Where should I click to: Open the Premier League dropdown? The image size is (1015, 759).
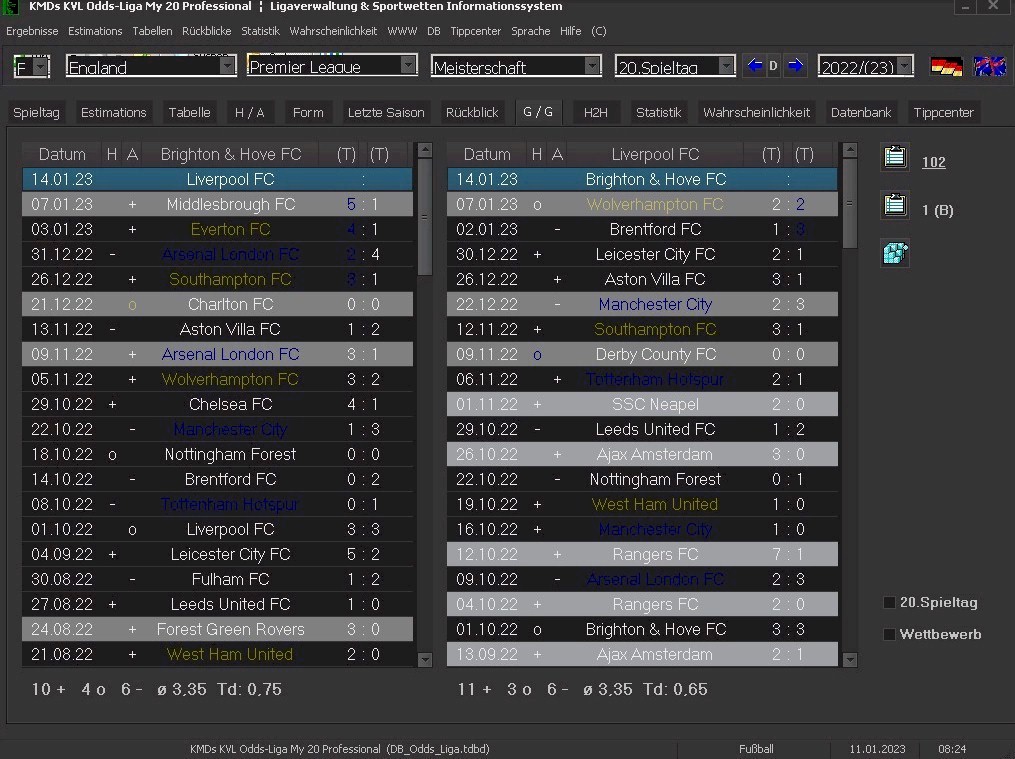point(408,66)
